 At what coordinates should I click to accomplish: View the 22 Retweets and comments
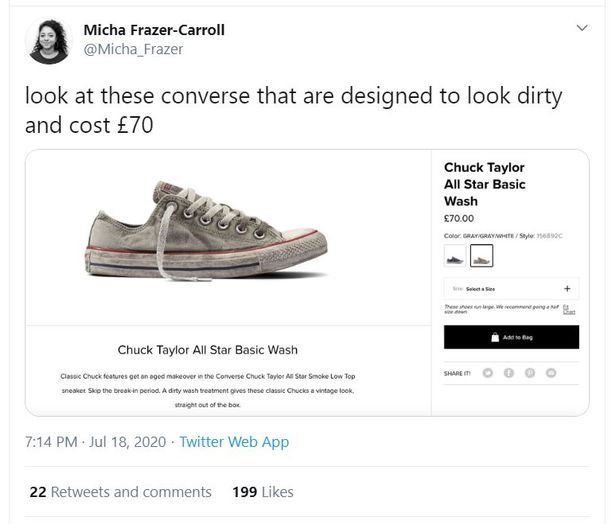(x=119, y=492)
